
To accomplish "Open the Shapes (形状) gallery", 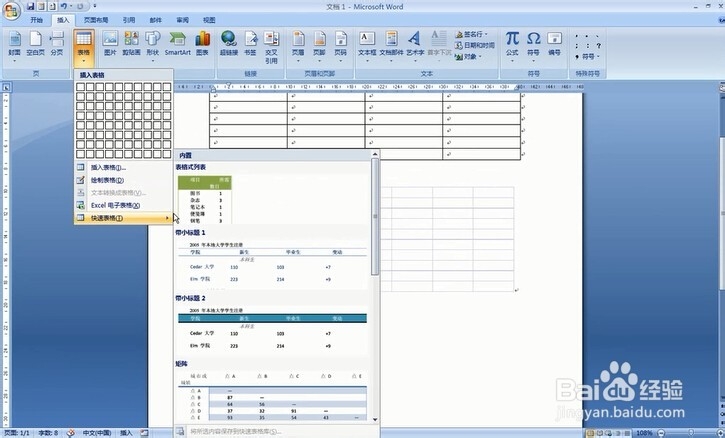I will (153, 47).
